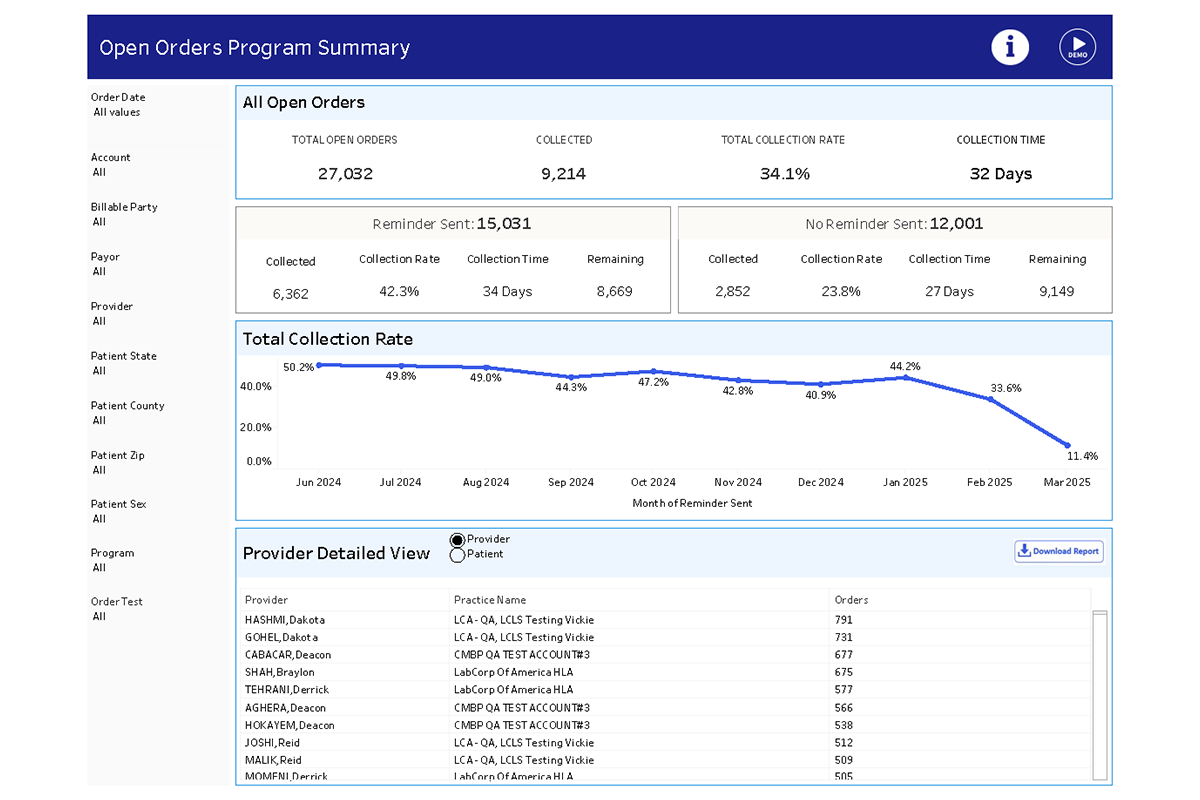Open the Program filter
1200x800 pixels.
click(112, 558)
